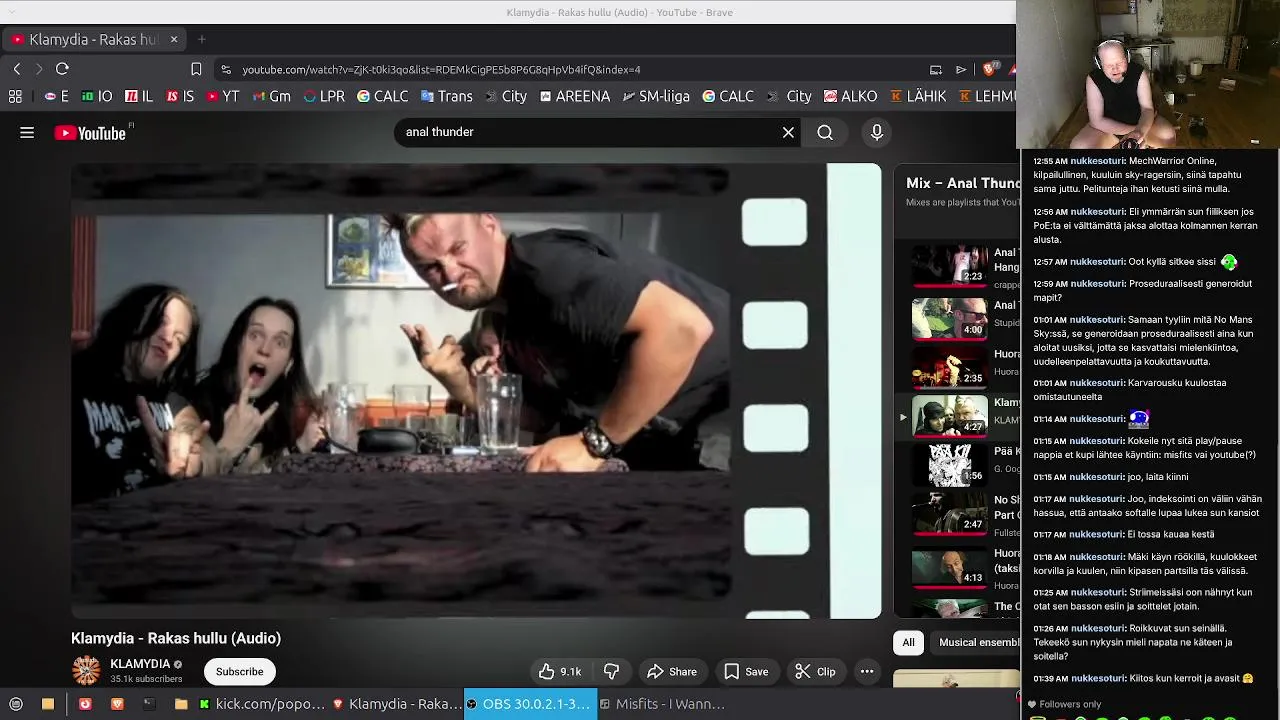Screen dimensions: 1280x720
Task: Click the magnifier search button
Action: pos(825,132)
